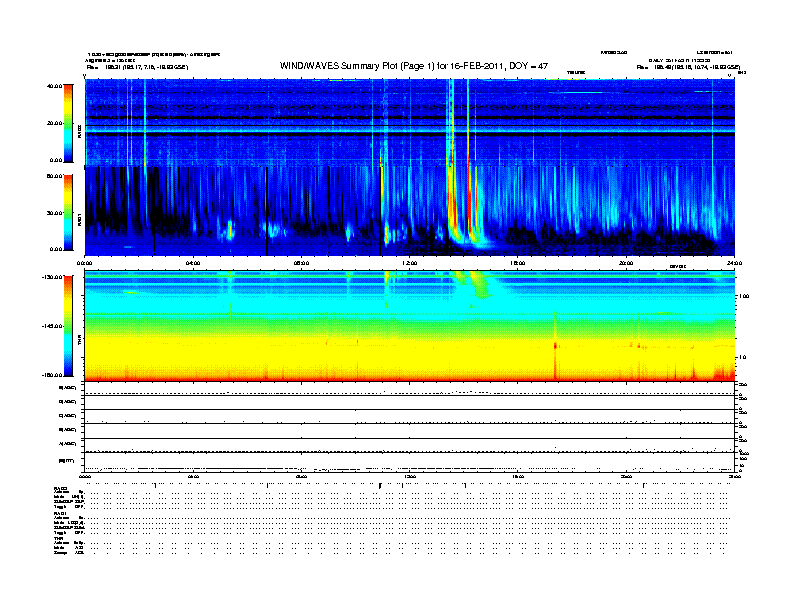Click the bottom line-plot strip above status rows

[410, 462]
